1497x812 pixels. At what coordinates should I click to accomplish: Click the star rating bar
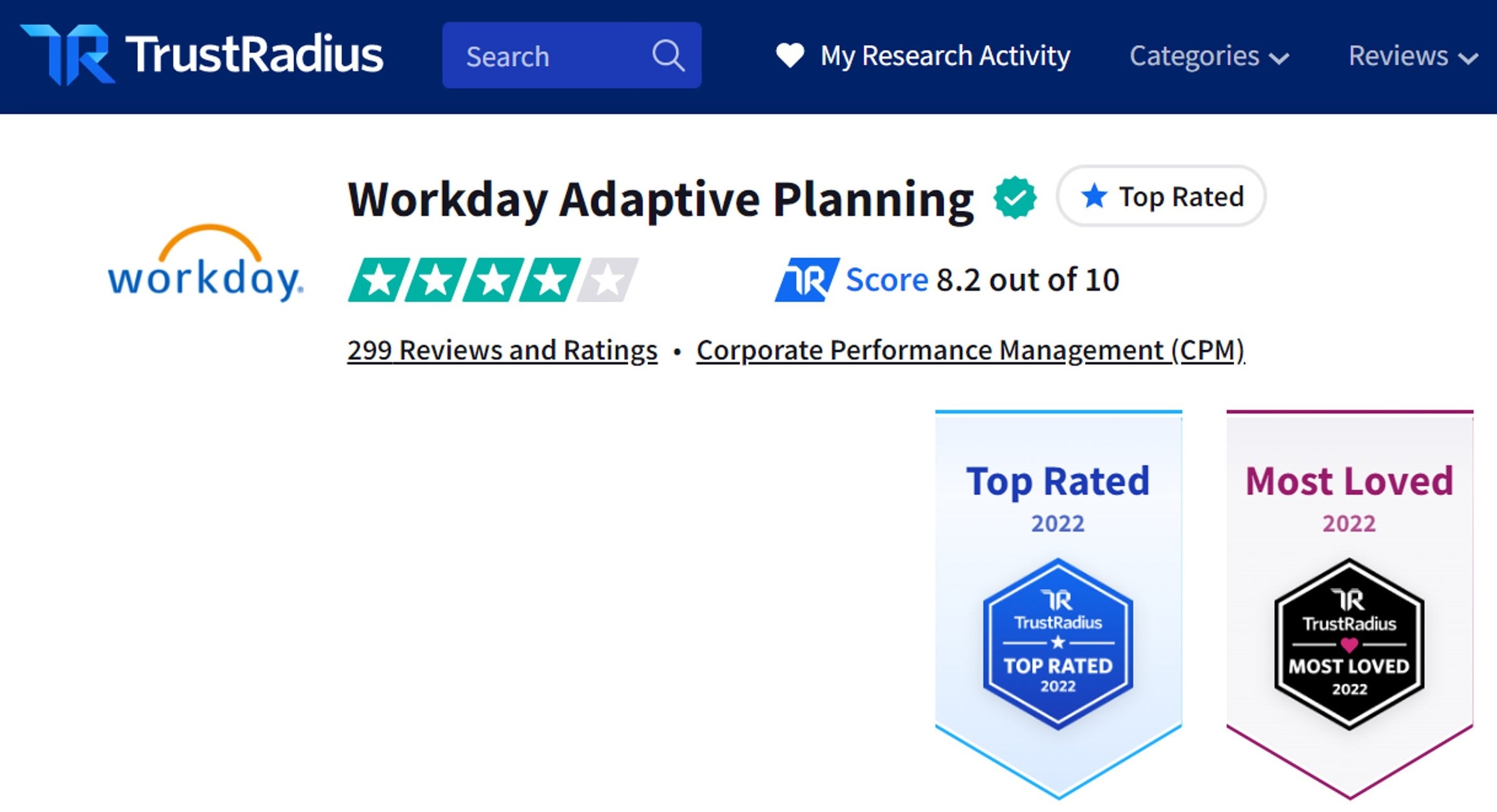coord(493,280)
